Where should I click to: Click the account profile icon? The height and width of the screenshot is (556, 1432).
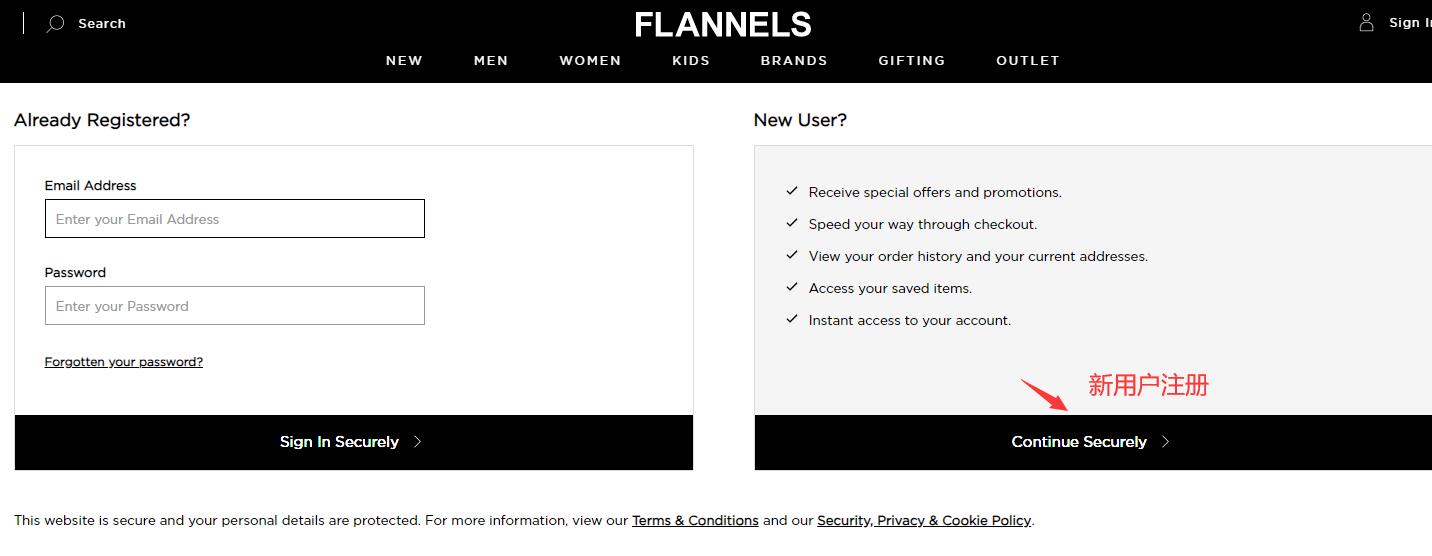coord(1366,22)
